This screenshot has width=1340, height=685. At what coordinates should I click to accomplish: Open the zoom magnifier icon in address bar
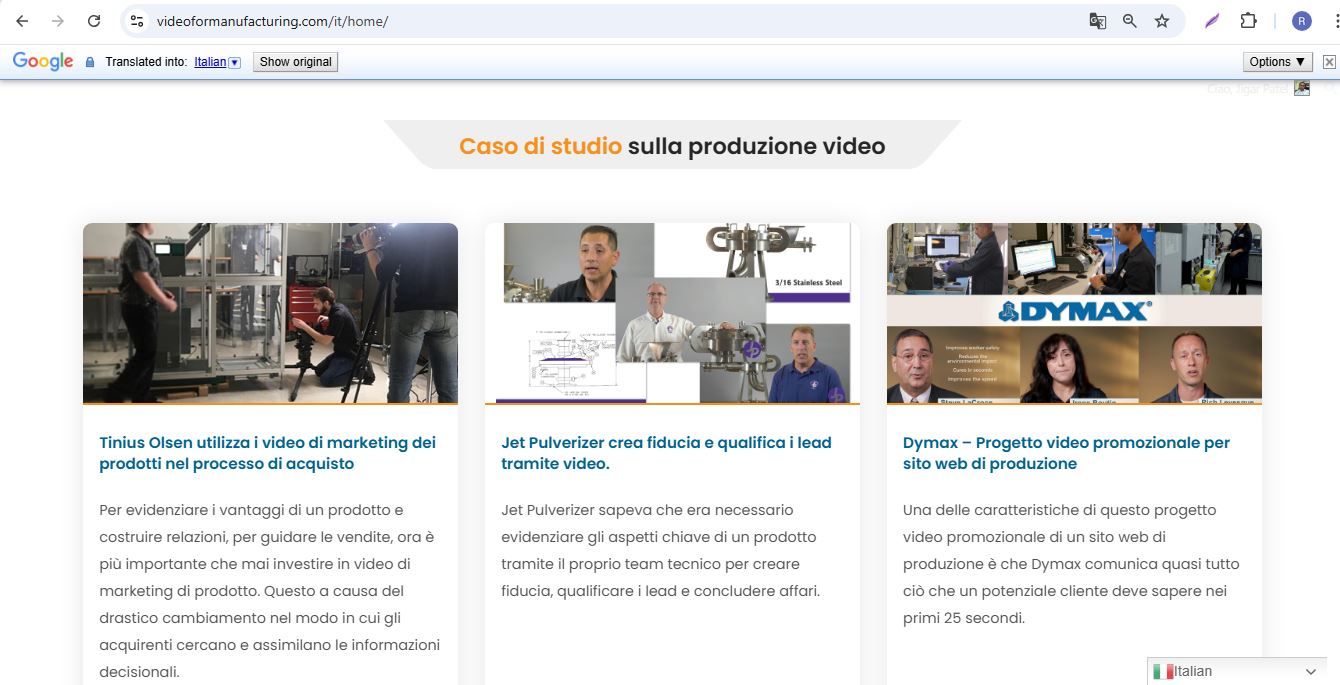[1130, 21]
